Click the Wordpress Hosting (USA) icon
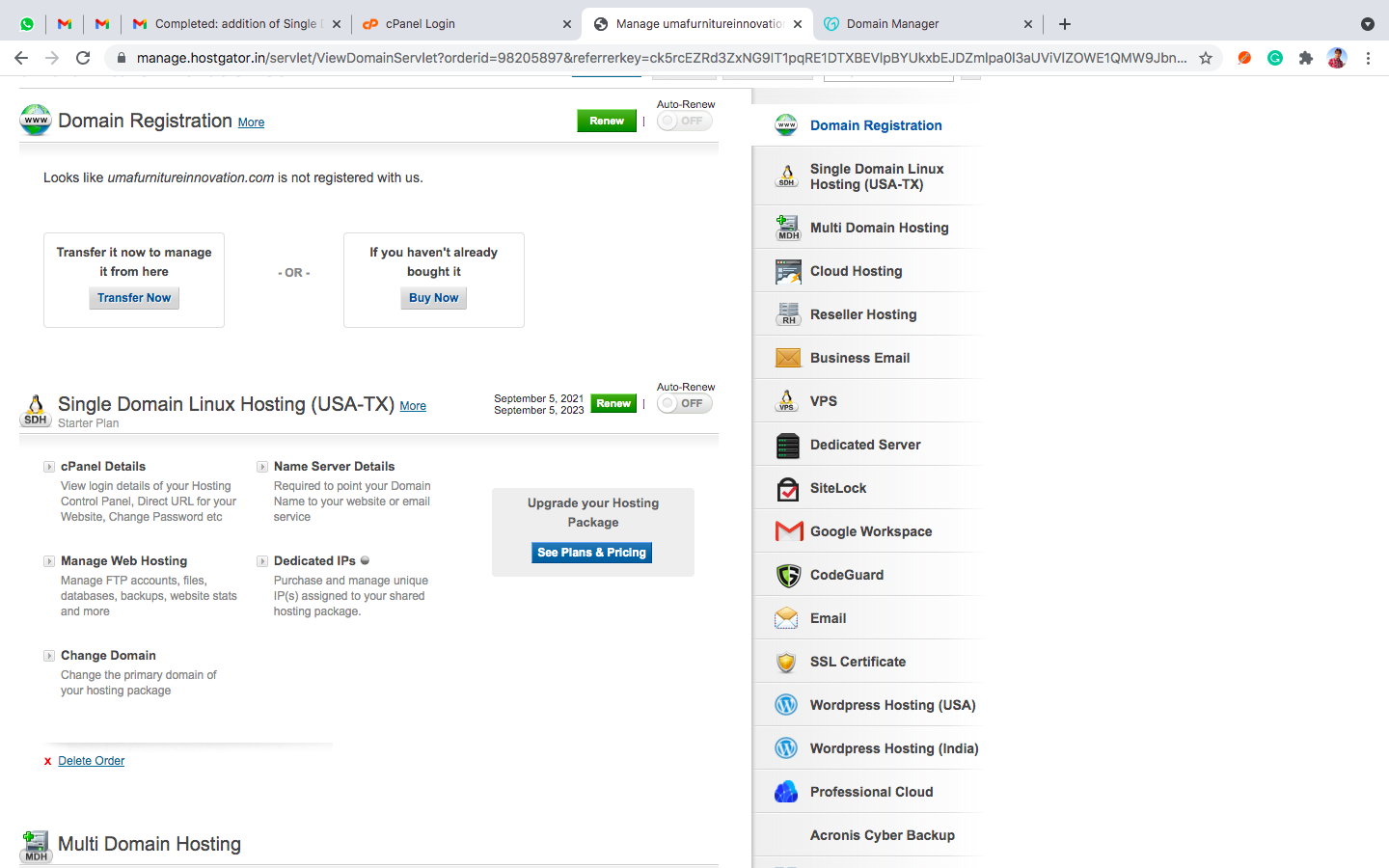This screenshot has height=868, width=1389. click(x=786, y=705)
